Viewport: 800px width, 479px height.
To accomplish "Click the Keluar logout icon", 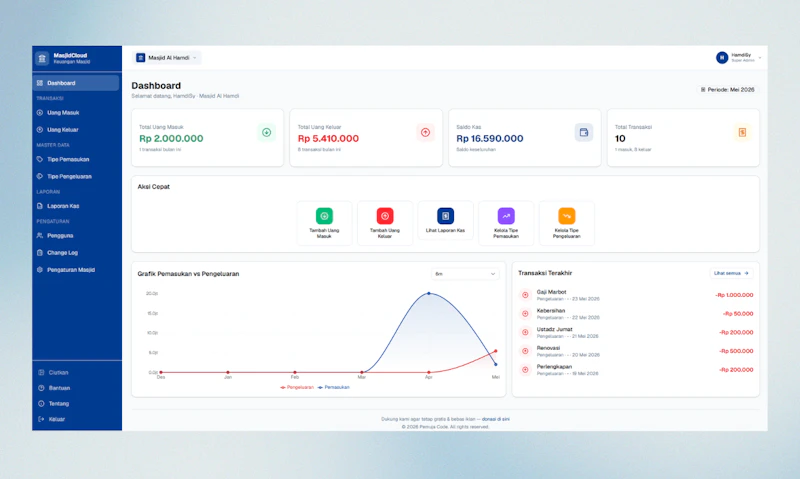I will (x=41, y=419).
